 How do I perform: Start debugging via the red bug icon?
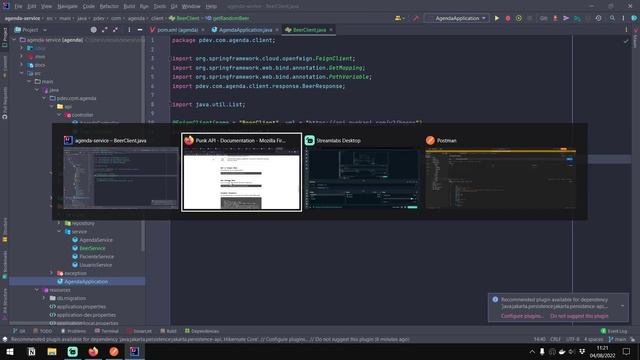(508, 18)
